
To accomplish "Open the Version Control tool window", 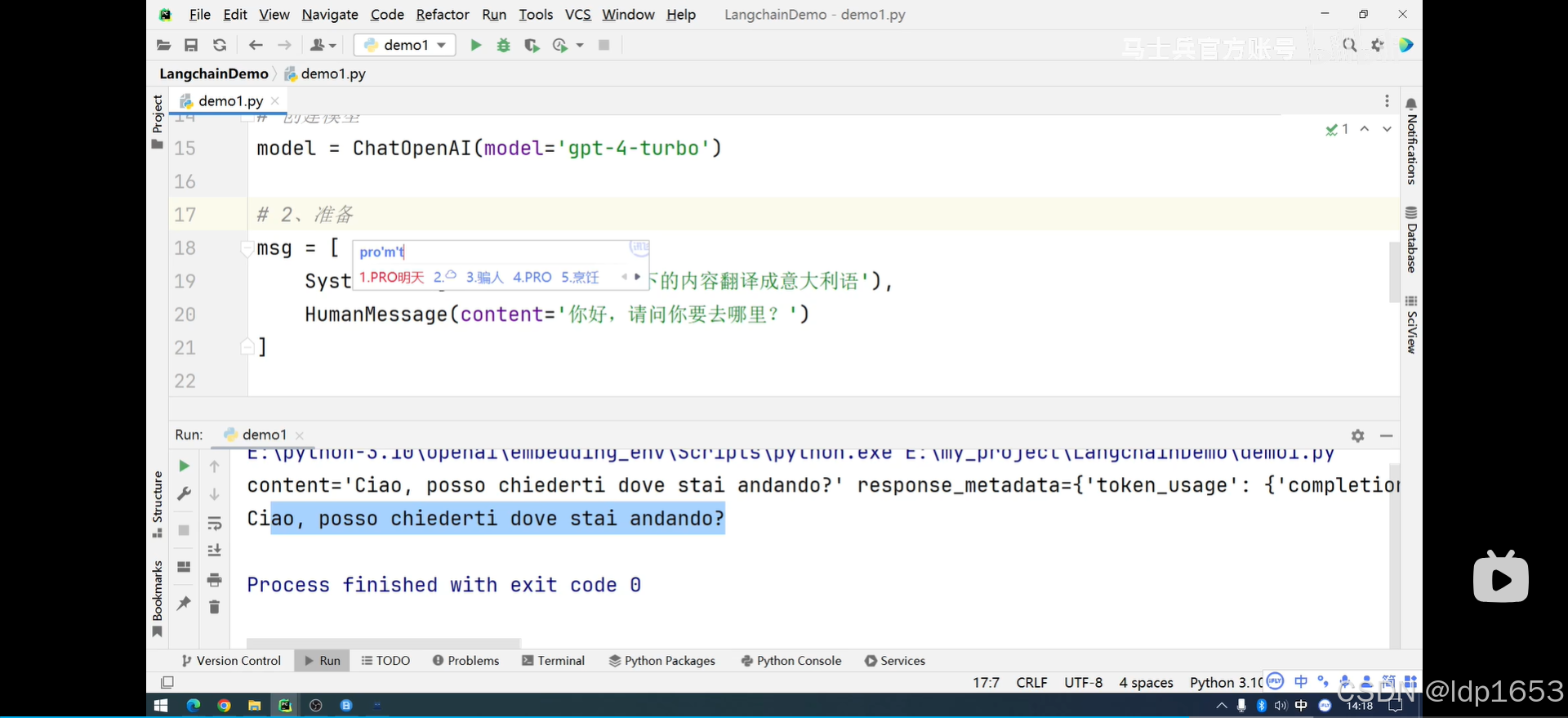I will tap(231, 661).
